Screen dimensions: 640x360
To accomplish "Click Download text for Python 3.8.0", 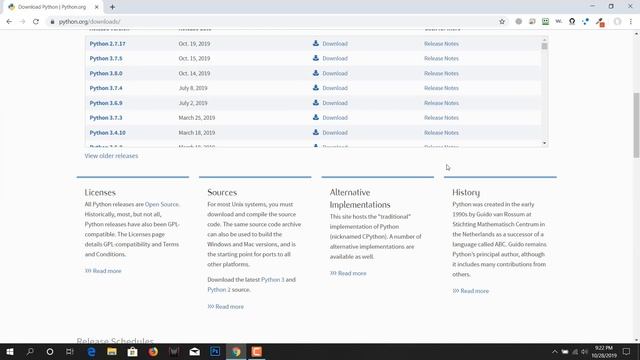I will click(x=335, y=73).
